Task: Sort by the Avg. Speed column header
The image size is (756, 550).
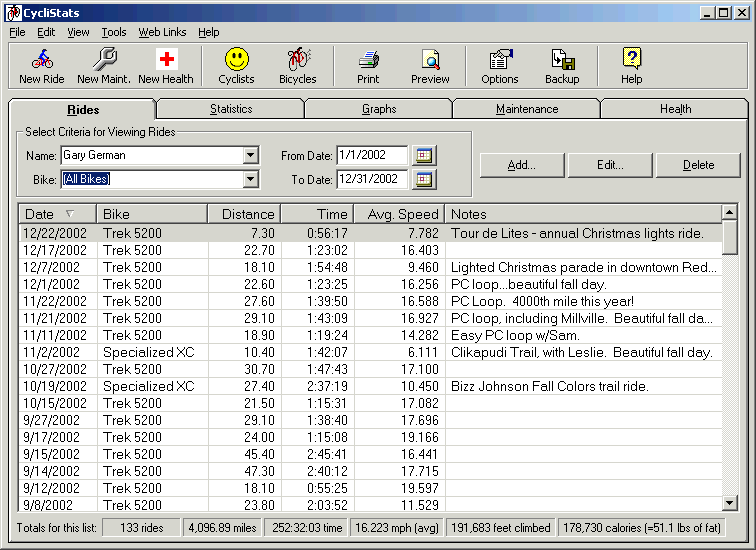Action: [x=400, y=214]
